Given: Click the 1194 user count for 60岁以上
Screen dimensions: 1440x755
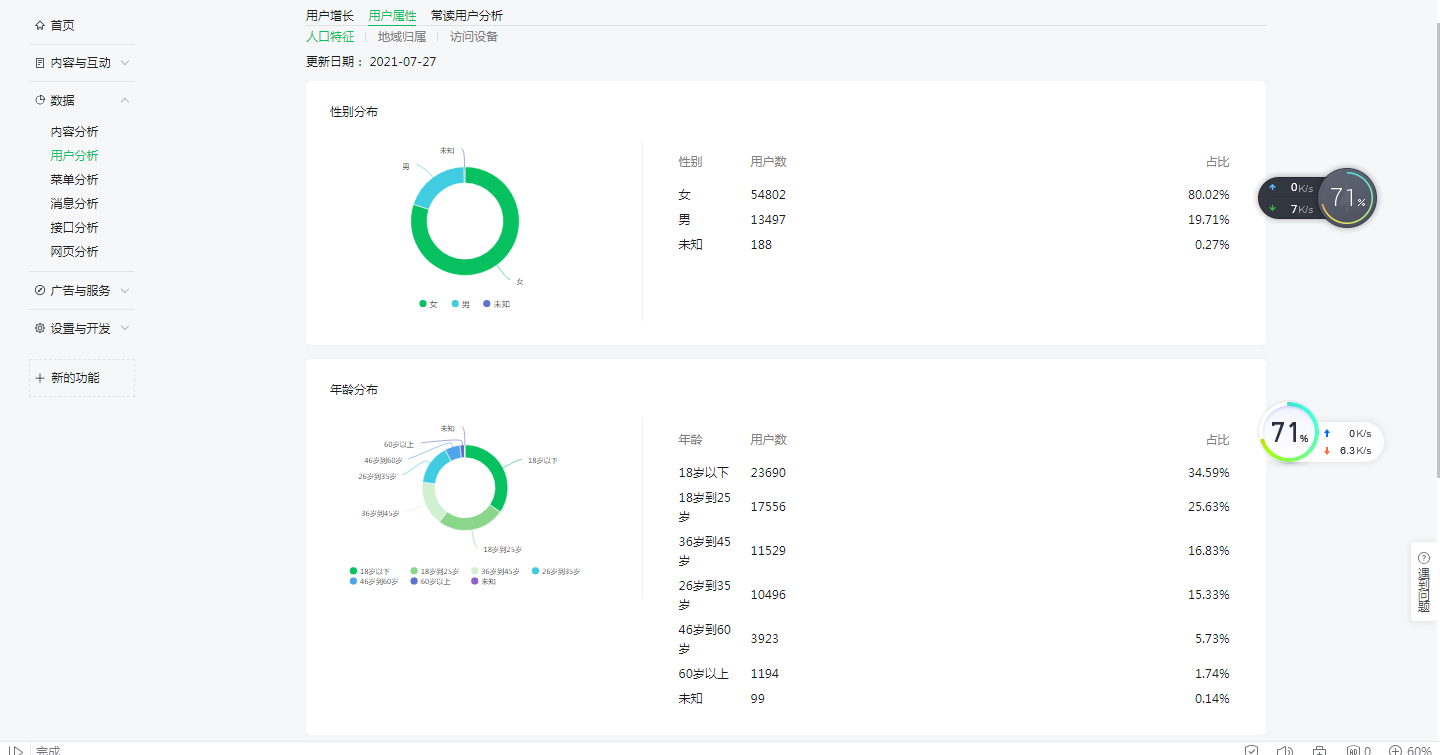Looking at the screenshot, I should [x=765, y=674].
